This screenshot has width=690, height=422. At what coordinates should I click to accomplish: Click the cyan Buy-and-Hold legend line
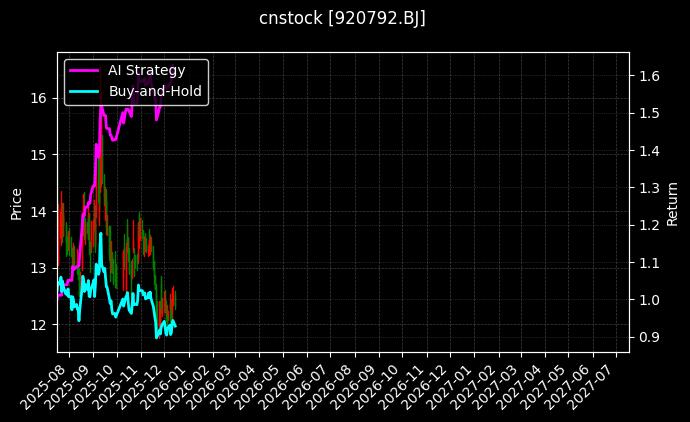85,91
